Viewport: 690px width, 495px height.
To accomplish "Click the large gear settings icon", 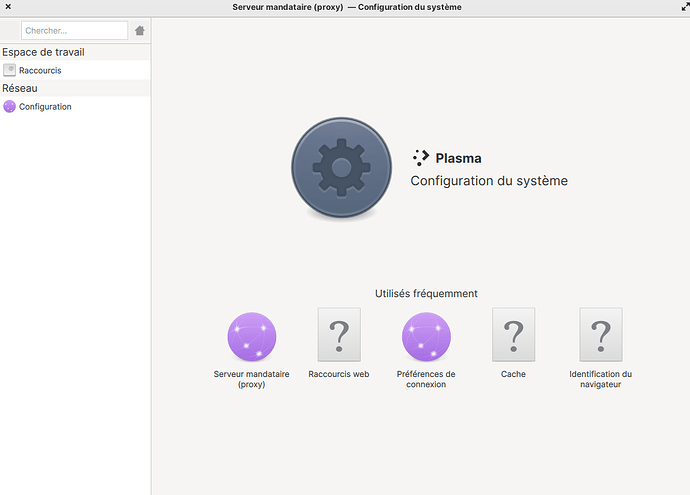I will [341, 168].
